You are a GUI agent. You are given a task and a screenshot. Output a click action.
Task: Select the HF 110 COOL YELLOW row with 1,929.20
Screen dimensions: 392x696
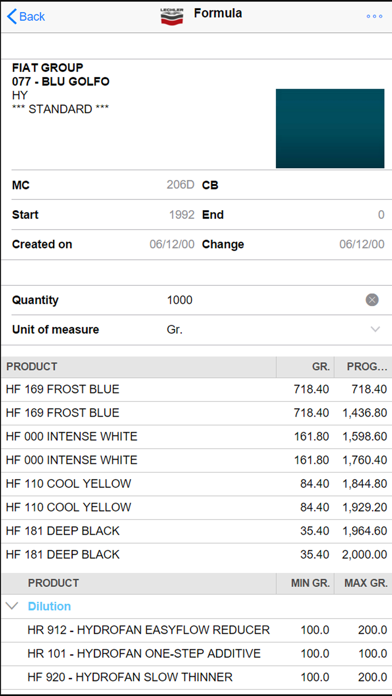(x=196, y=507)
